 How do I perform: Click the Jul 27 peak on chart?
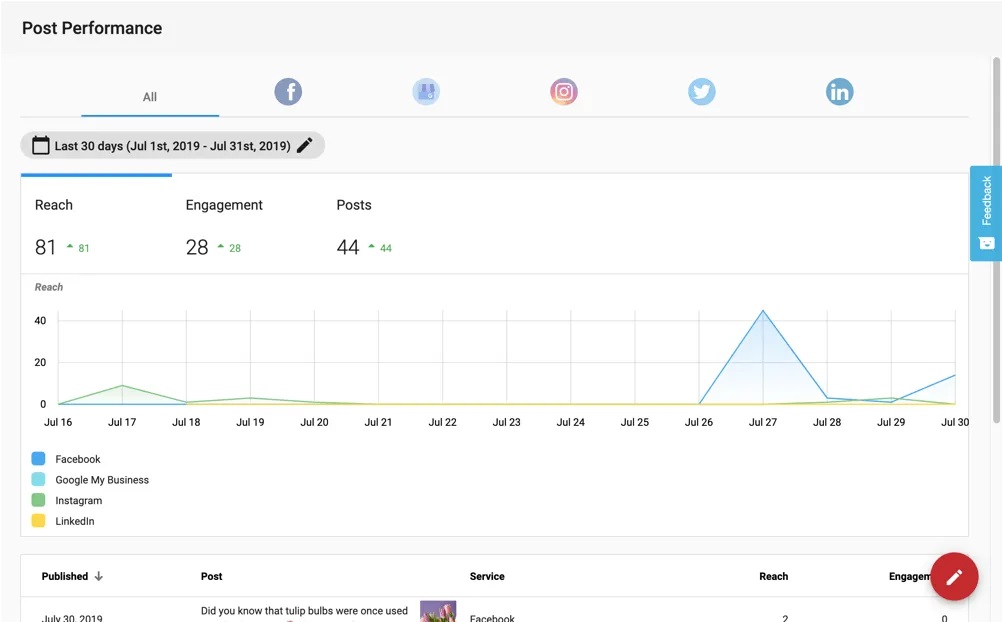pyautogui.click(x=763, y=311)
